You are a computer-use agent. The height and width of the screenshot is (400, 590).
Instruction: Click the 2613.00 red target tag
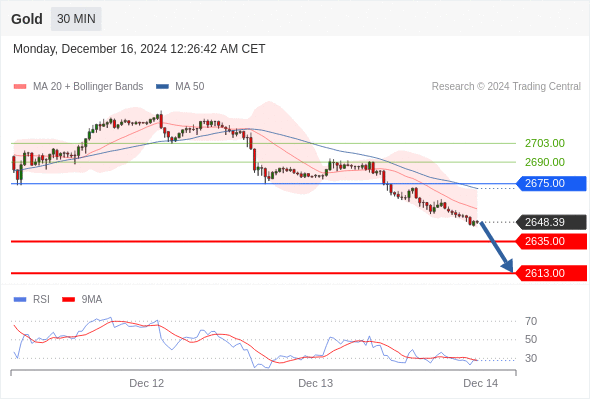pos(551,273)
